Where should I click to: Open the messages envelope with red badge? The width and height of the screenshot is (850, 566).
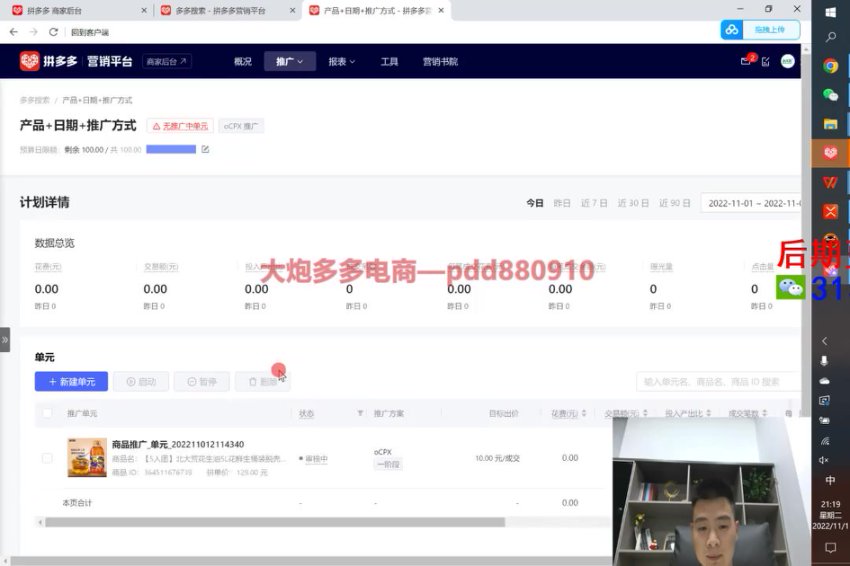pos(747,61)
